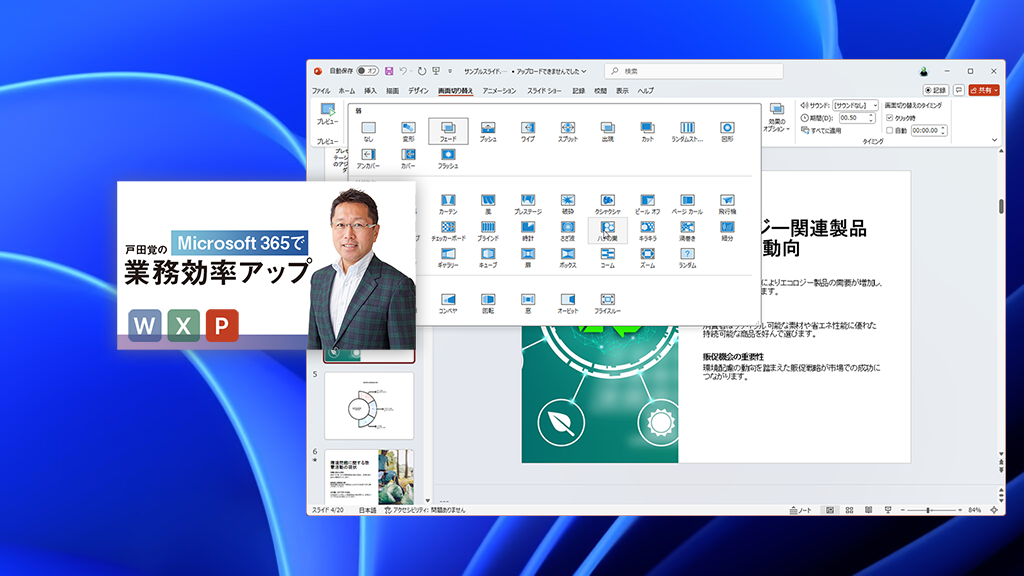Choose the 変形 (Morph) transition
Viewport: 1024px width, 576px height.
pyautogui.click(x=408, y=131)
